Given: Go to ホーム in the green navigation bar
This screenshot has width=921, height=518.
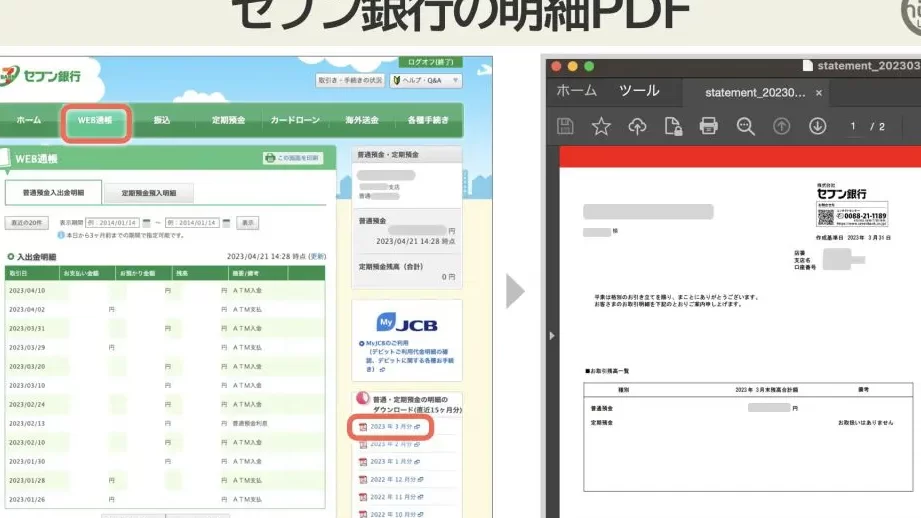Looking at the screenshot, I should [29, 120].
